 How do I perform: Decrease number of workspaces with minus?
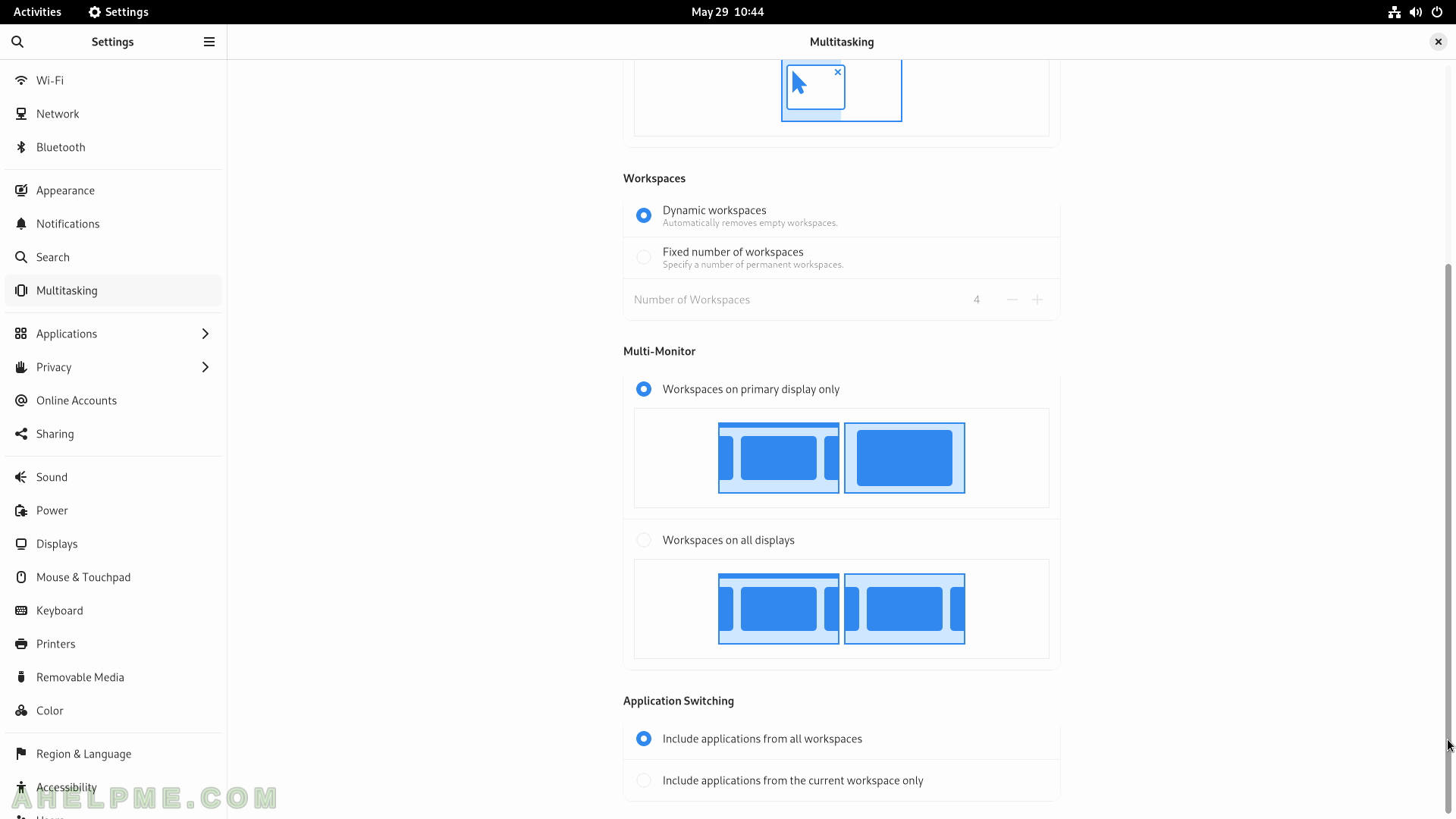[1012, 300]
